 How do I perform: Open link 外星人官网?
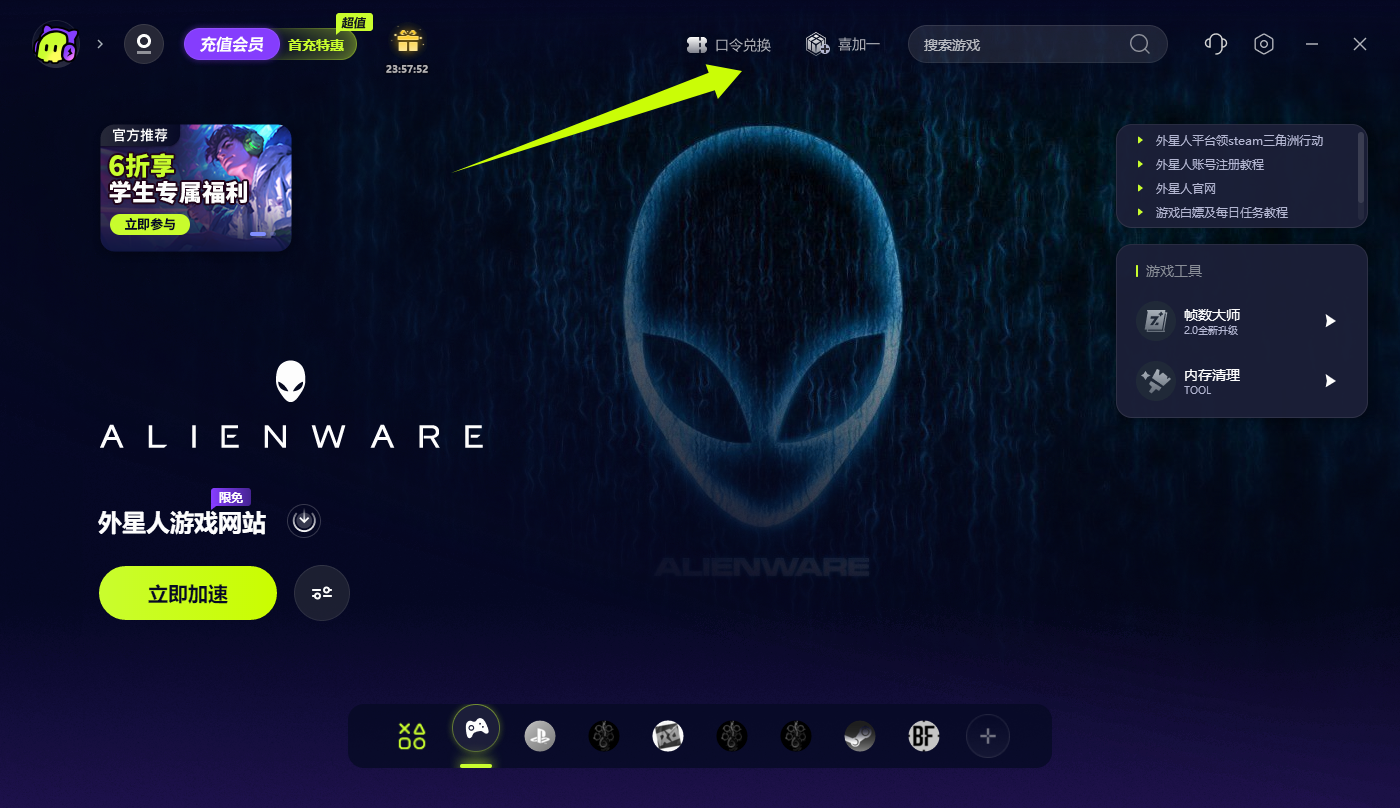tap(1186, 188)
